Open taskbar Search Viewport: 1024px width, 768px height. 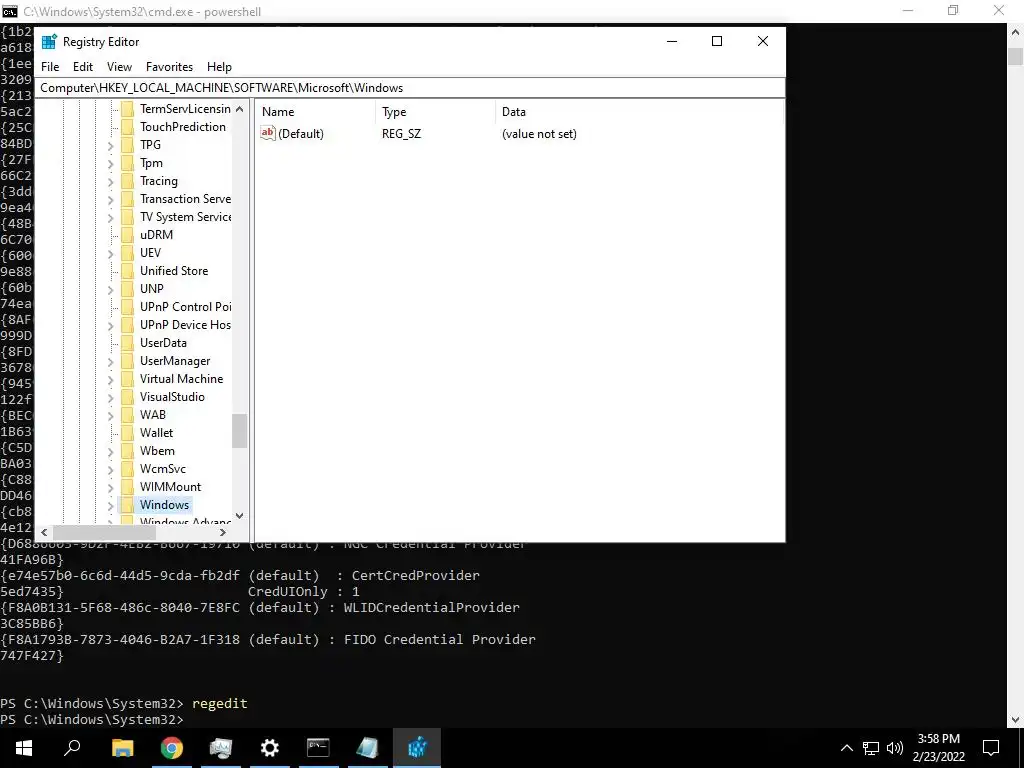[72, 748]
